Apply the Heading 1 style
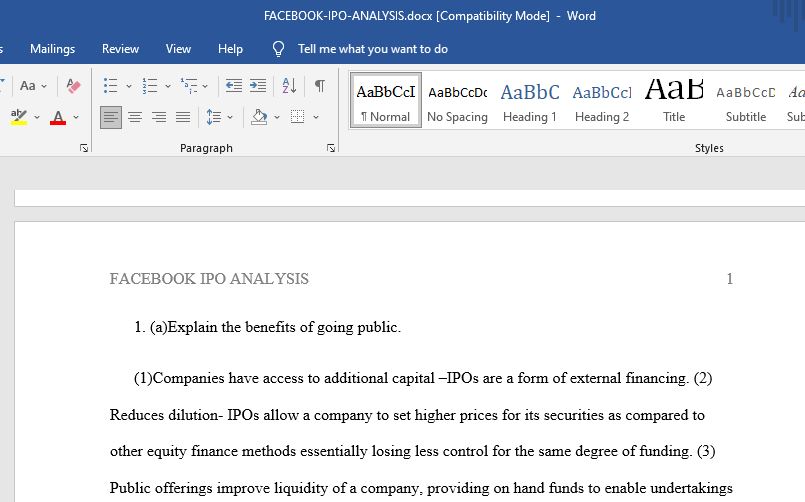Screen dimensions: 805x502 tap(530, 101)
